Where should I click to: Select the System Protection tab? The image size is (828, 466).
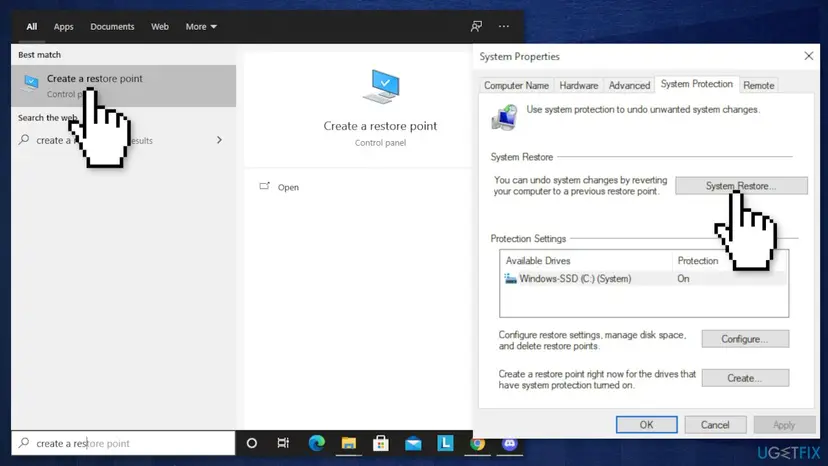click(697, 84)
